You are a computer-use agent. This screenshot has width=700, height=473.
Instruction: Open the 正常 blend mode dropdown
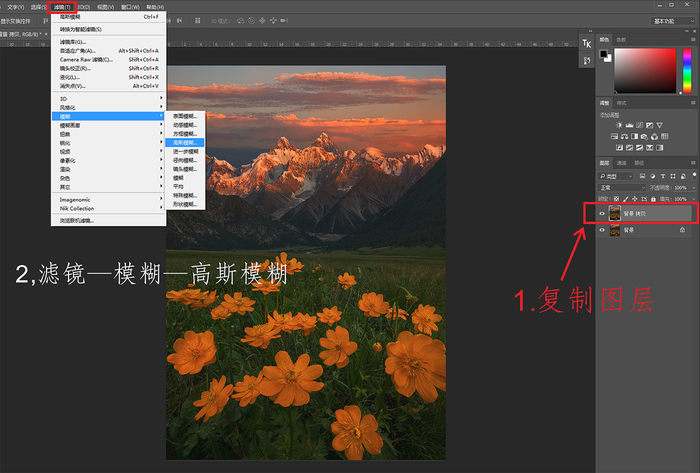click(622, 187)
